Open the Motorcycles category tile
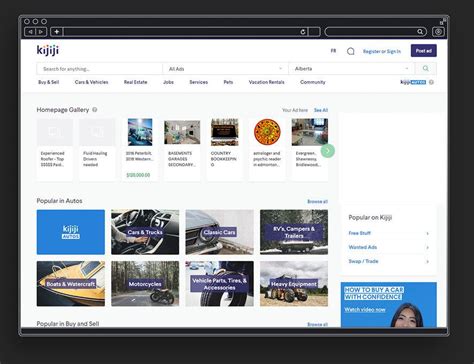The height and width of the screenshot is (364, 474). (145, 284)
